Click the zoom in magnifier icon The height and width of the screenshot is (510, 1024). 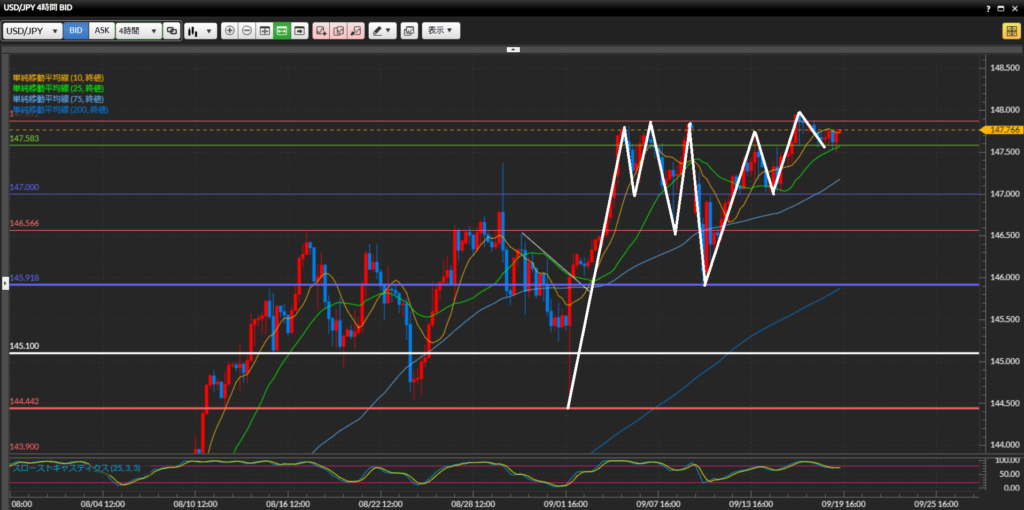click(x=230, y=31)
